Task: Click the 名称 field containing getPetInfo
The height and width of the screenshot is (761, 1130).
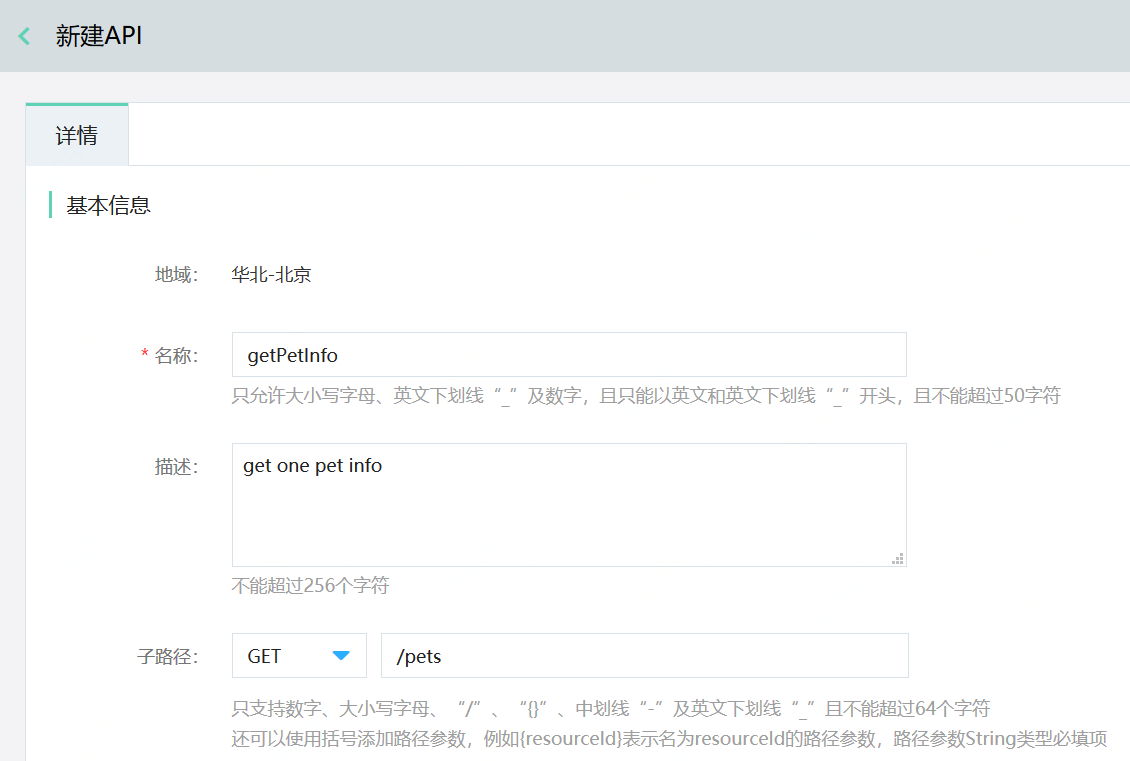Action: [568, 355]
